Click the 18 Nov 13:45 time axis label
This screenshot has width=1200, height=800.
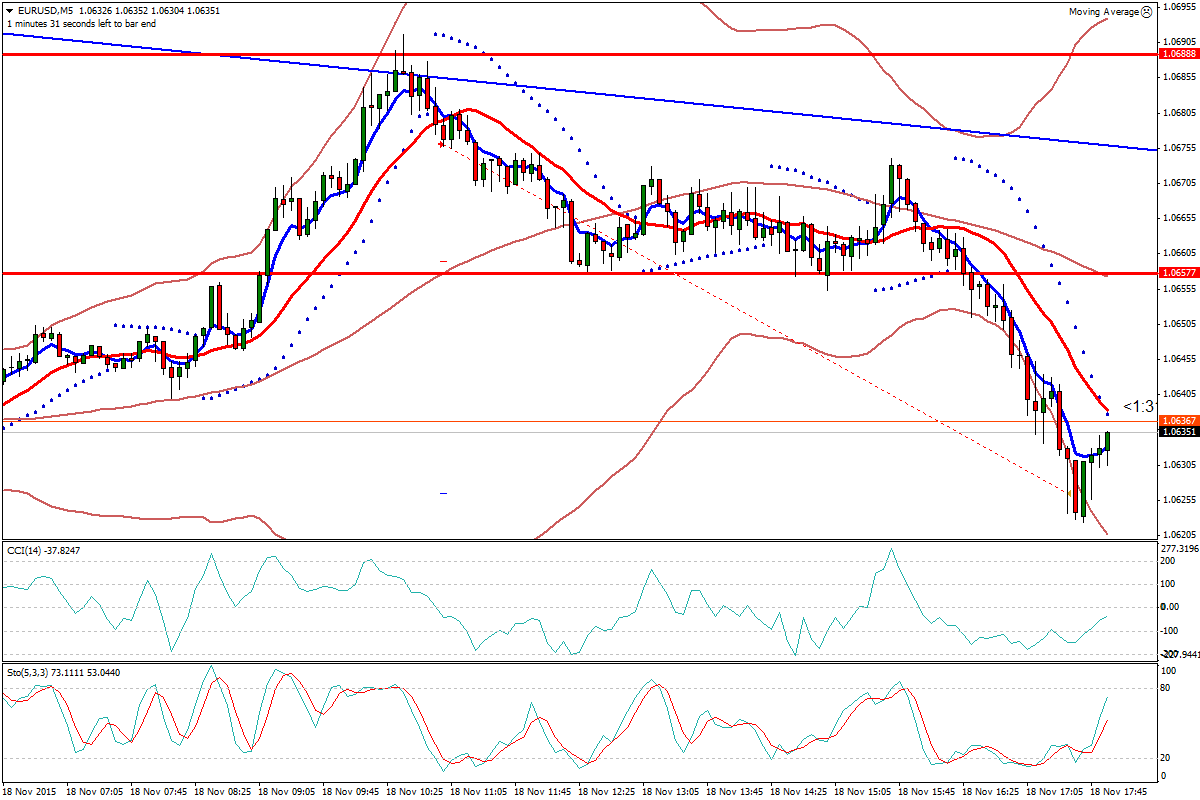click(x=735, y=790)
